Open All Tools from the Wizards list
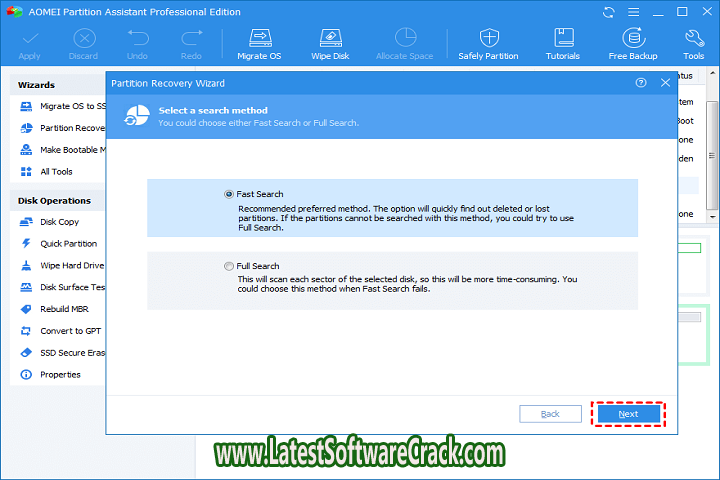The height and width of the screenshot is (480, 720). (x=56, y=172)
